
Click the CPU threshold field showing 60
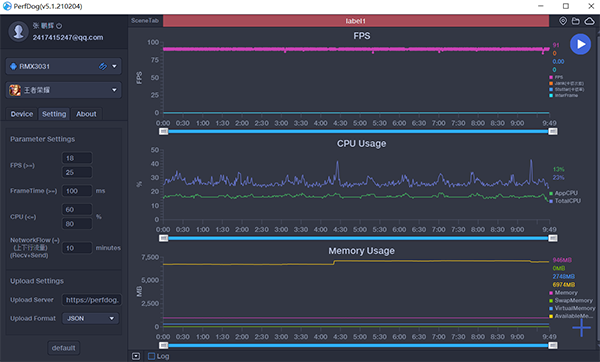pyautogui.click(x=77, y=209)
